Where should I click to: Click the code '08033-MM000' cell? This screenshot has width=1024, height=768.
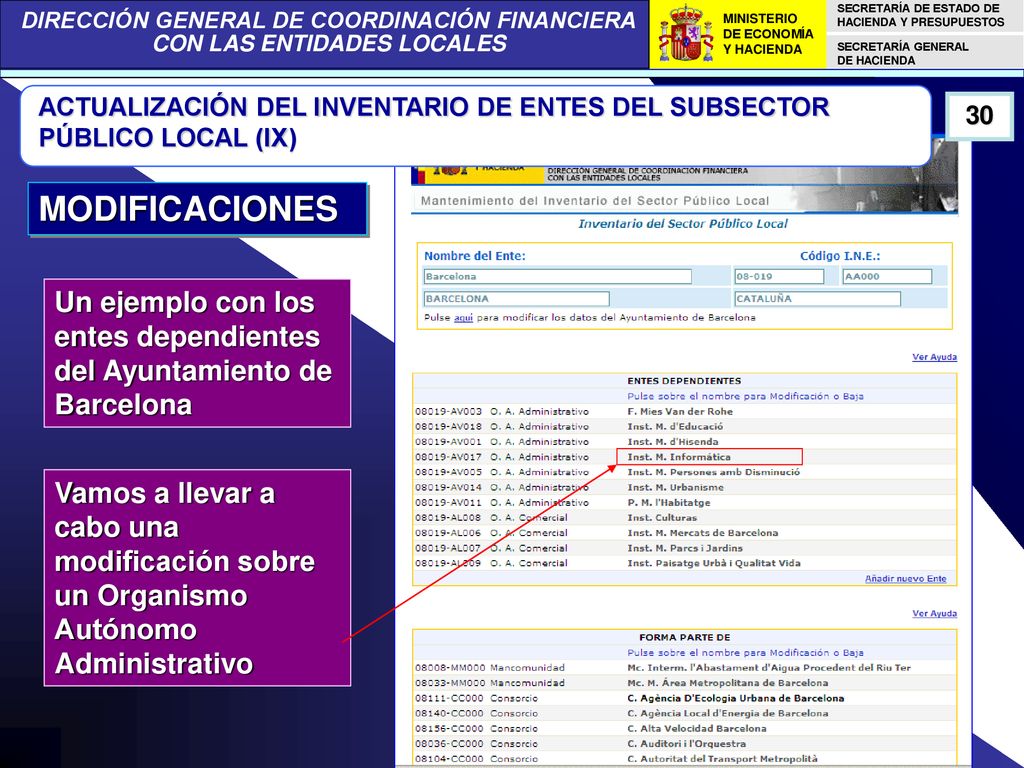tap(451, 683)
